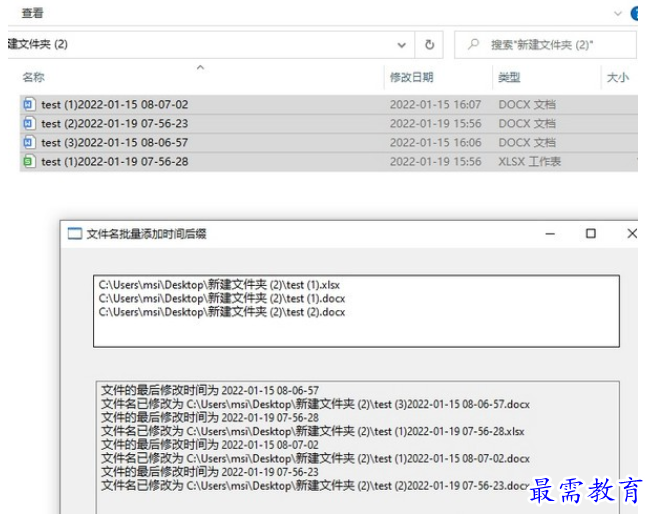Click the search magnifier icon
Viewport: 651px width, 522px height.
pos(473,44)
